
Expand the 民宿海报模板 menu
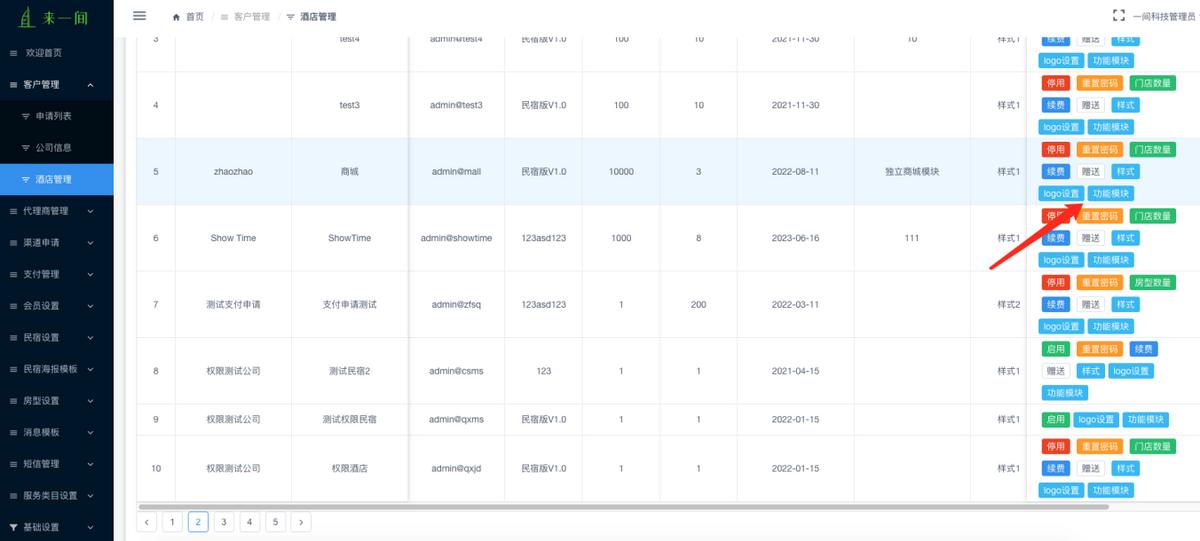[x=57, y=369]
